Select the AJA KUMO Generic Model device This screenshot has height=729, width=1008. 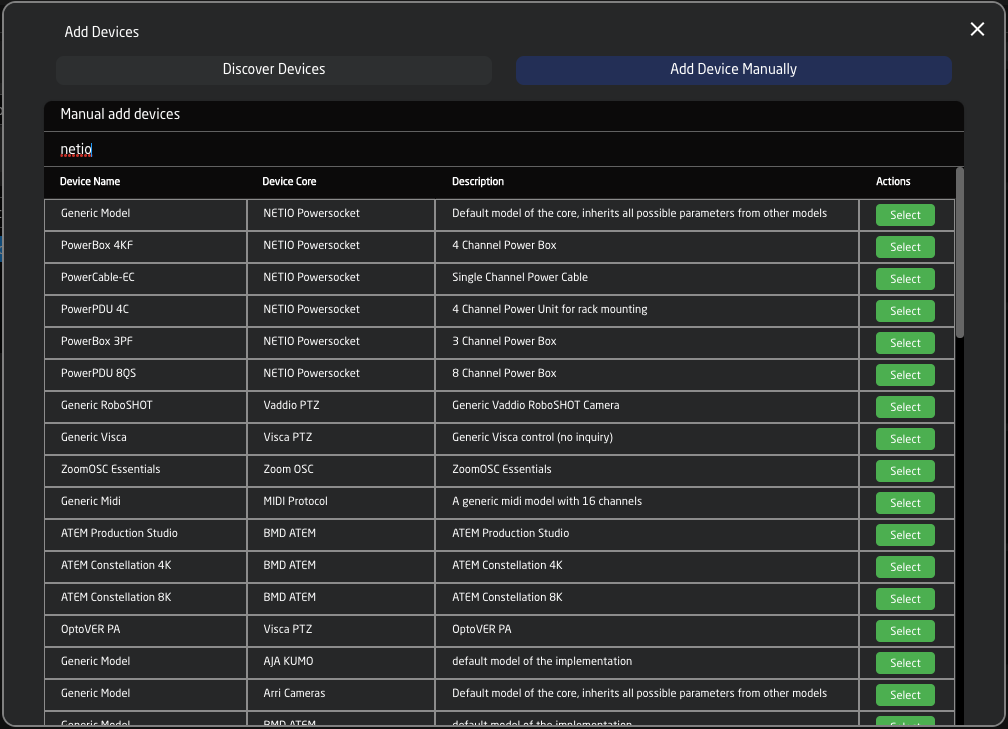905,663
